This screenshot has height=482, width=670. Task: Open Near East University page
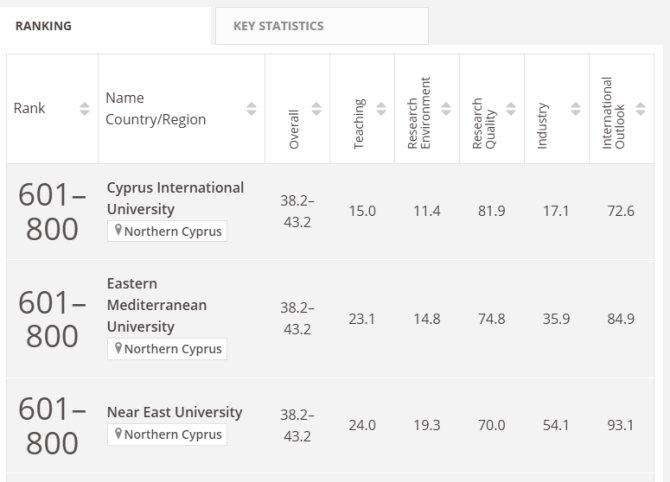[x=174, y=412]
